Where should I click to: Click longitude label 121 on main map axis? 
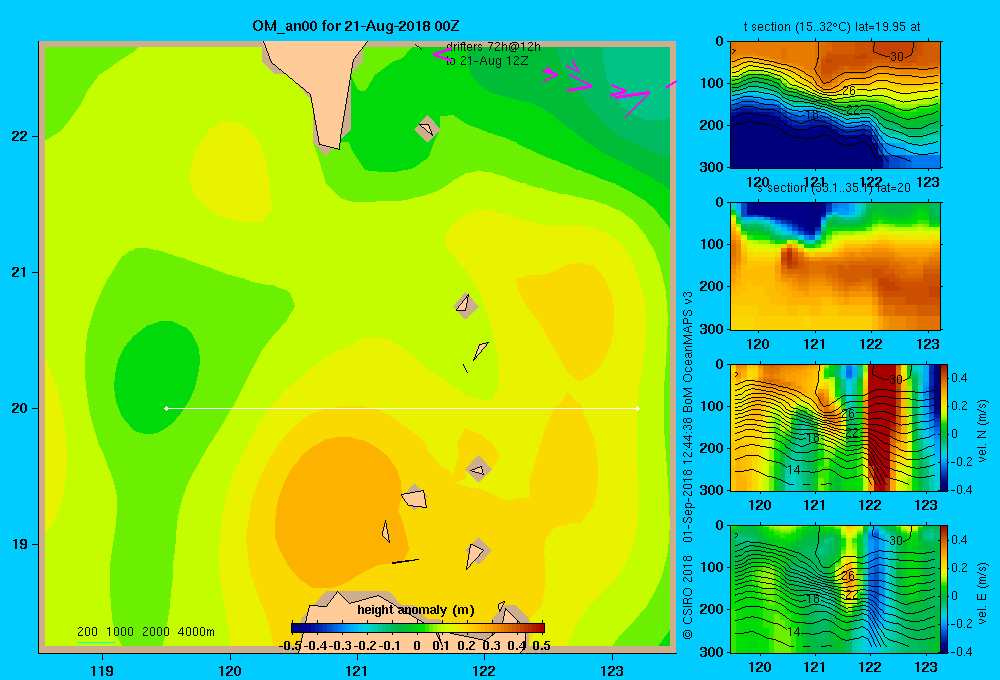pos(357,670)
